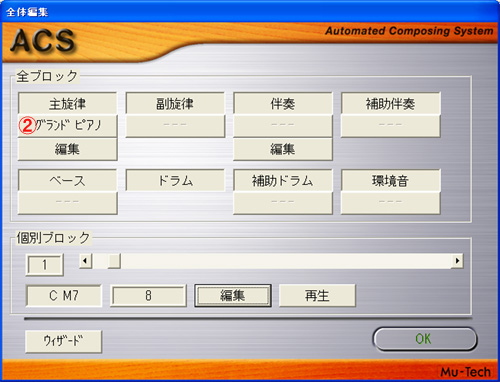Click the 編集 button in 個別ブロック
The width and height of the screenshot is (500, 382).
233,295
